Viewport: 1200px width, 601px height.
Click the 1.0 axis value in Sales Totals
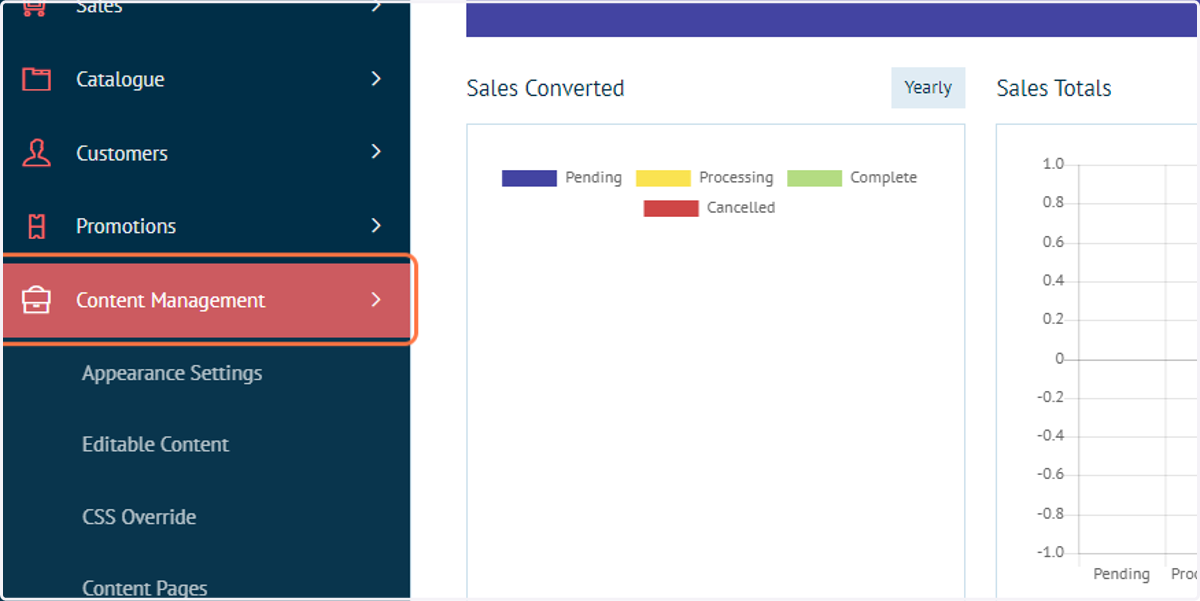coord(1053,164)
